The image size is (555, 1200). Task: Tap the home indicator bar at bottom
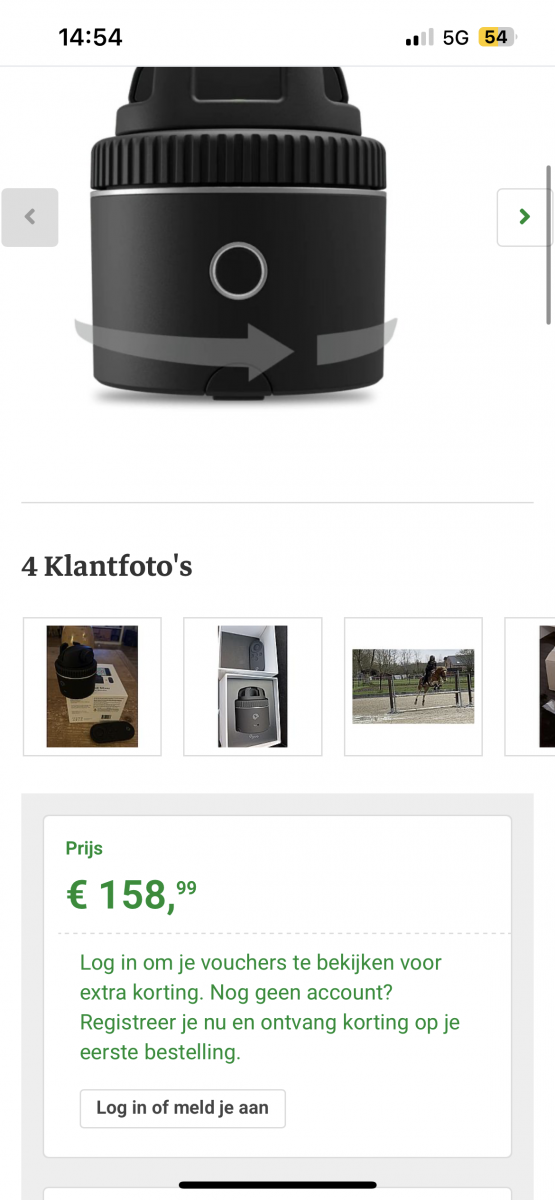pyautogui.click(x=277, y=1185)
